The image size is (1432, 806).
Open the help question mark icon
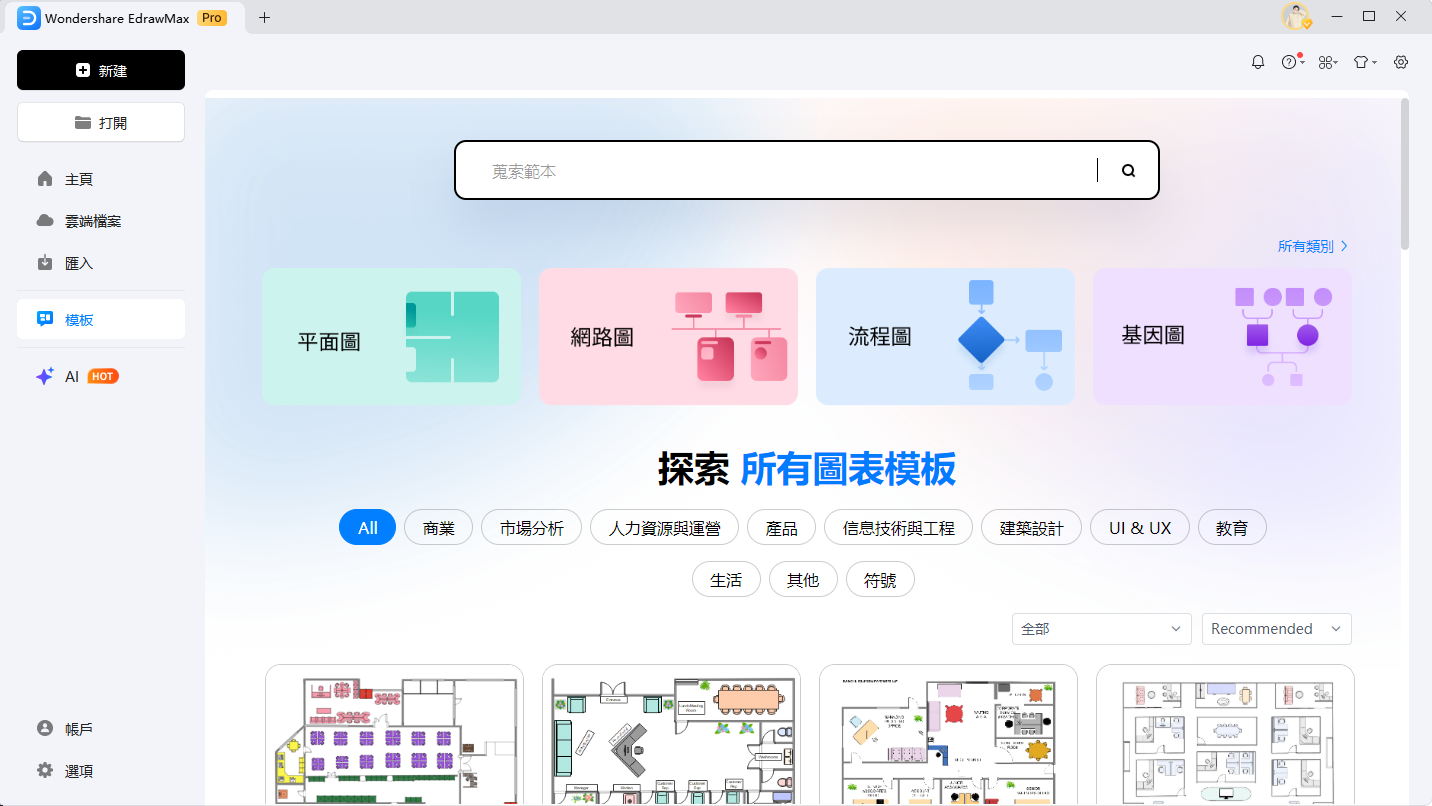point(1290,62)
